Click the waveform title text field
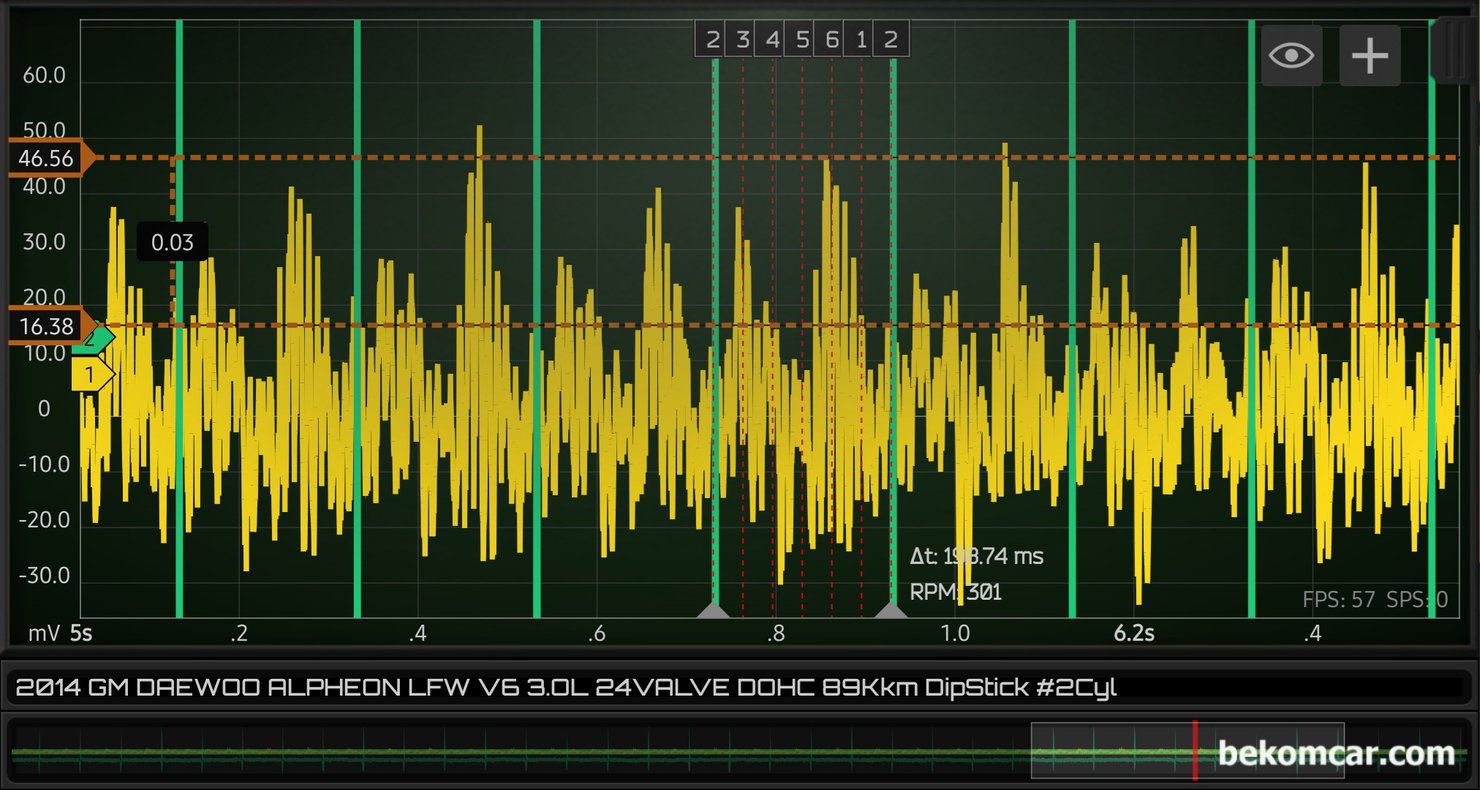 (738, 688)
